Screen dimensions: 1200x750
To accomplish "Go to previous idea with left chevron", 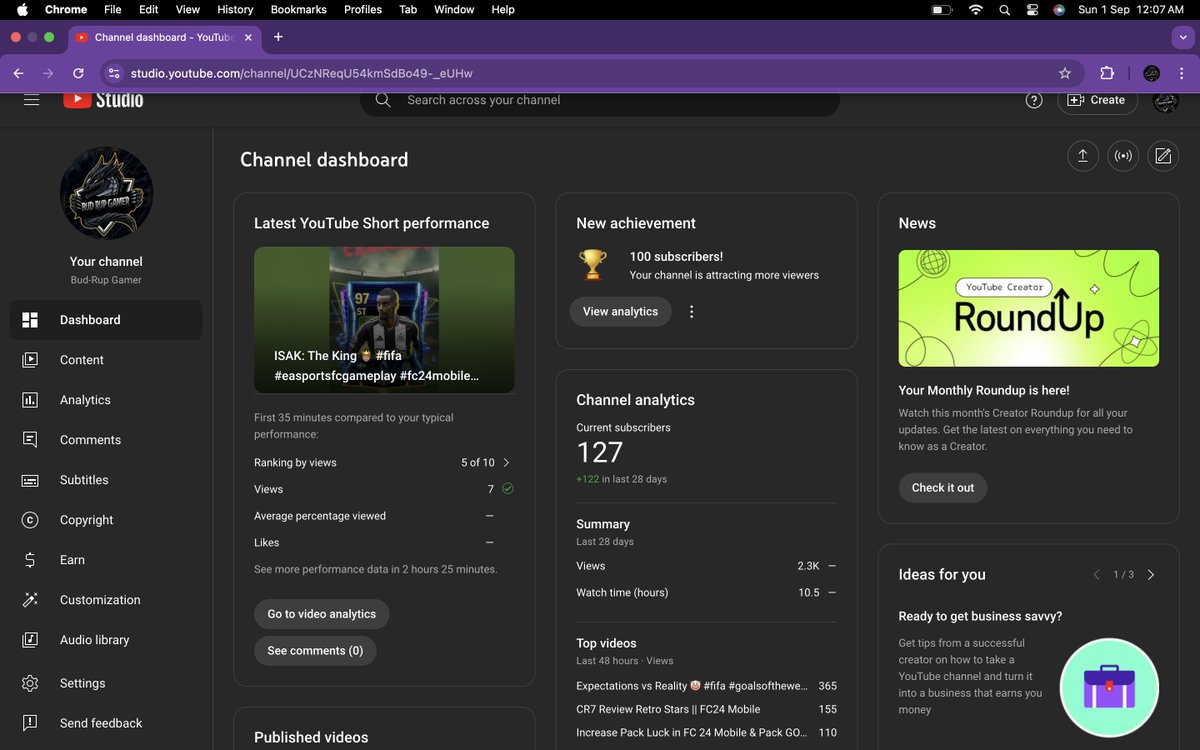I will [1096, 575].
